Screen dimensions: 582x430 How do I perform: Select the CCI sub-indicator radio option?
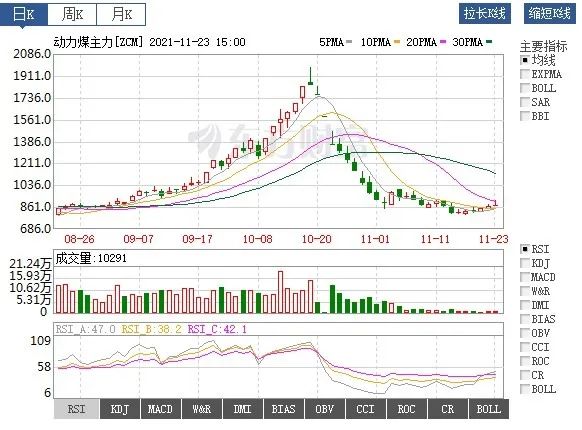(x=525, y=347)
